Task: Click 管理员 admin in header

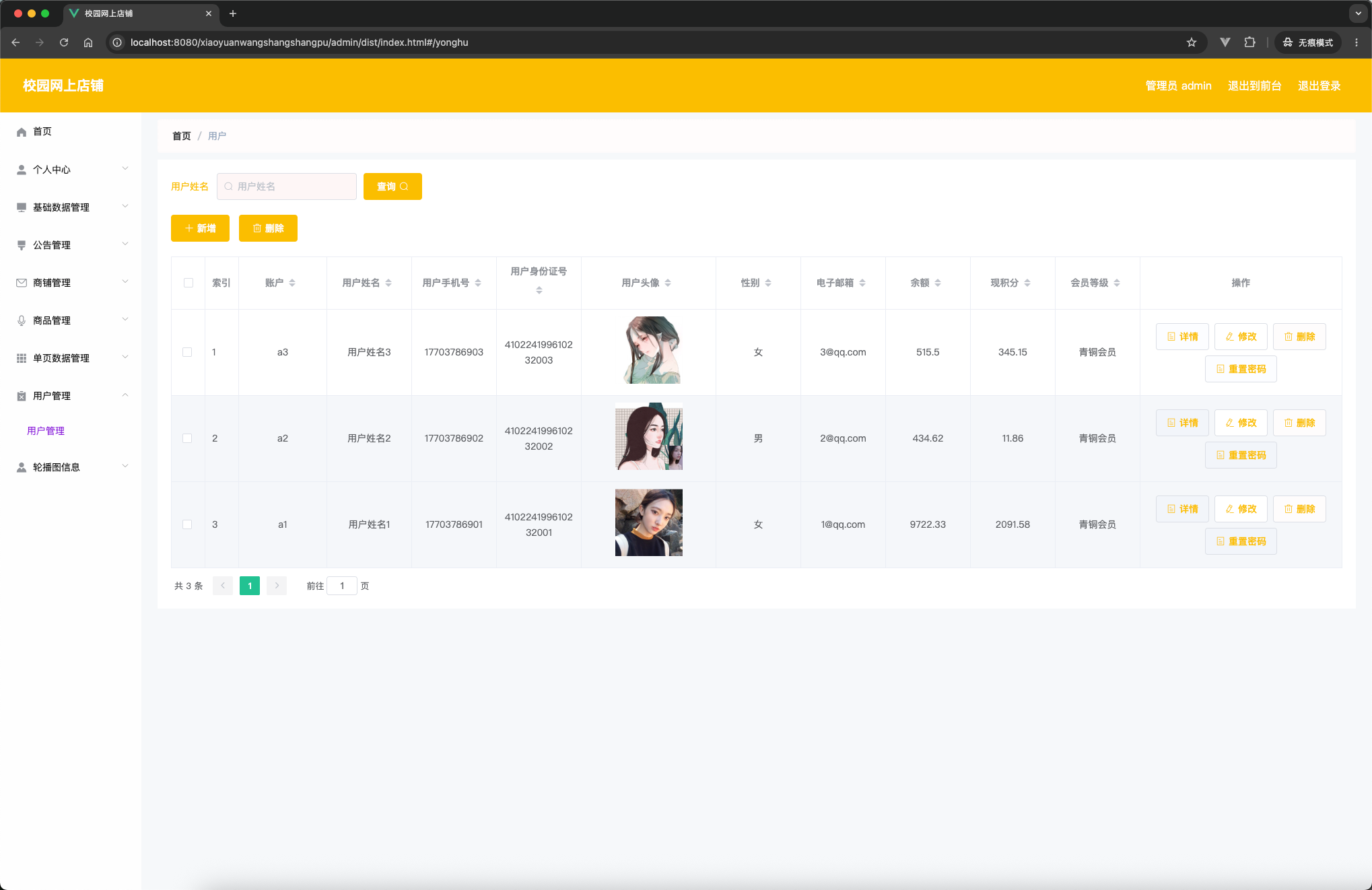Action: [x=1179, y=85]
